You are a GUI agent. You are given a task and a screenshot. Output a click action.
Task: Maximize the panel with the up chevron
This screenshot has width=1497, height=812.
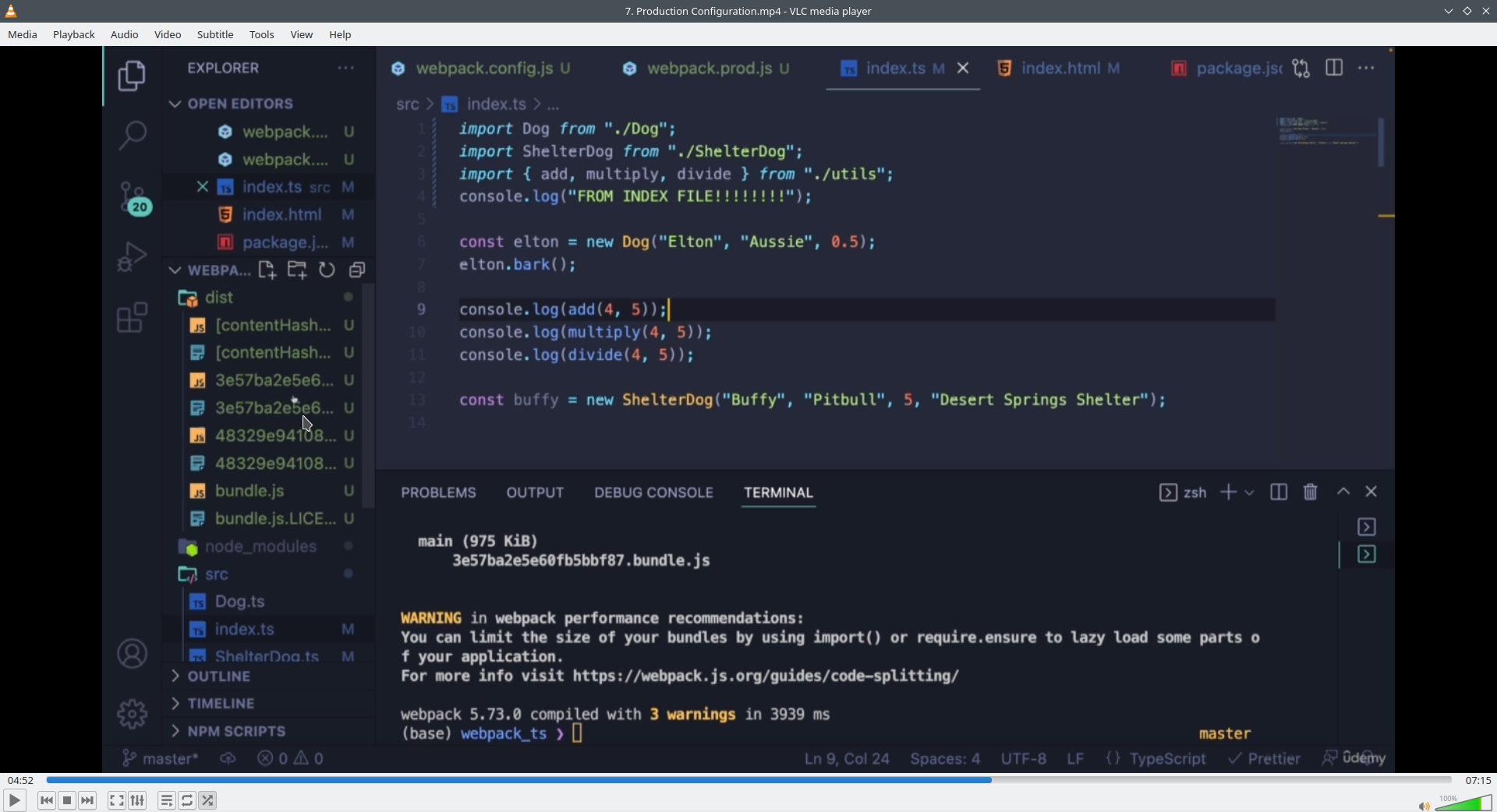1343,492
